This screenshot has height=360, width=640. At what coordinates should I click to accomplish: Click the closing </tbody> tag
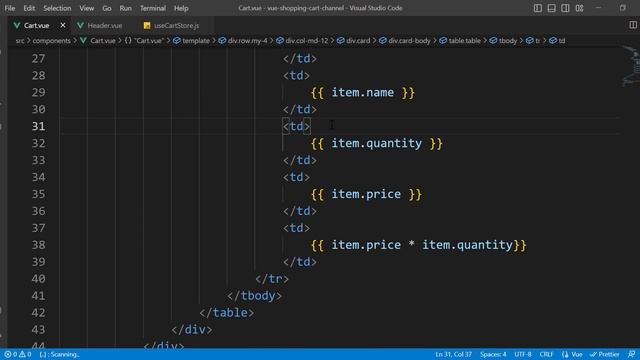click(254, 296)
